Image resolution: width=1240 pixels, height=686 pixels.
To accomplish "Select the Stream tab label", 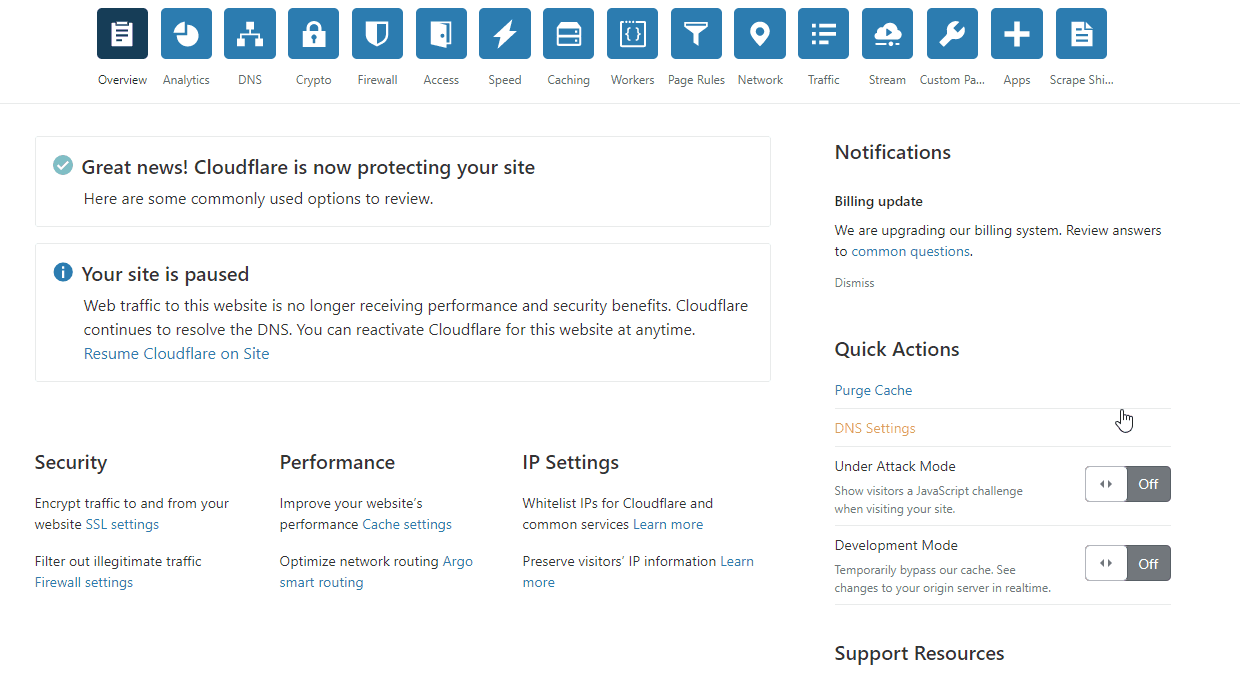I will click(887, 80).
